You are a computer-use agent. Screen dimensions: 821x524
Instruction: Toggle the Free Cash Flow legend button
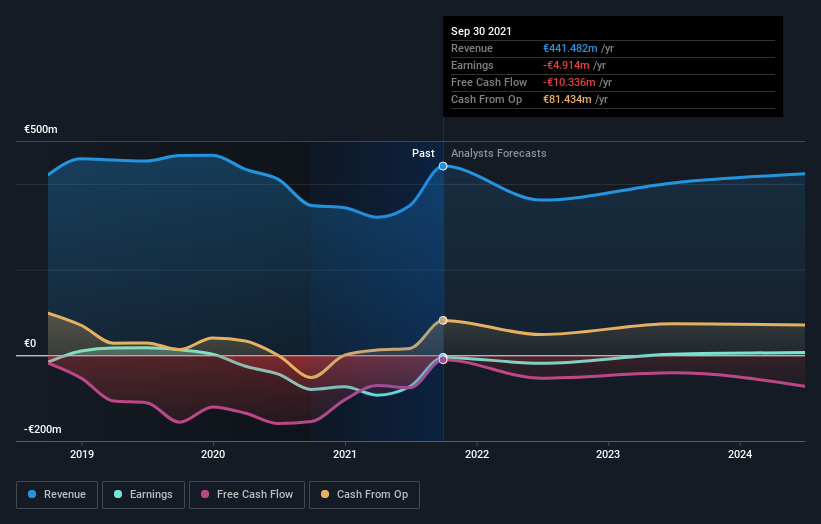pyautogui.click(x=247, y=495)
